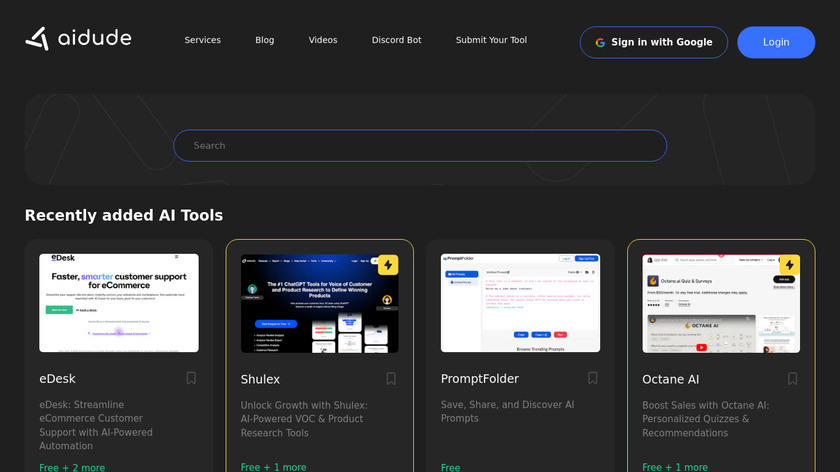Image resolution: width=840 pixels, height=472 pixels.
Task: Bookmark the Octane AI tool
Action: tap(792, 379)
